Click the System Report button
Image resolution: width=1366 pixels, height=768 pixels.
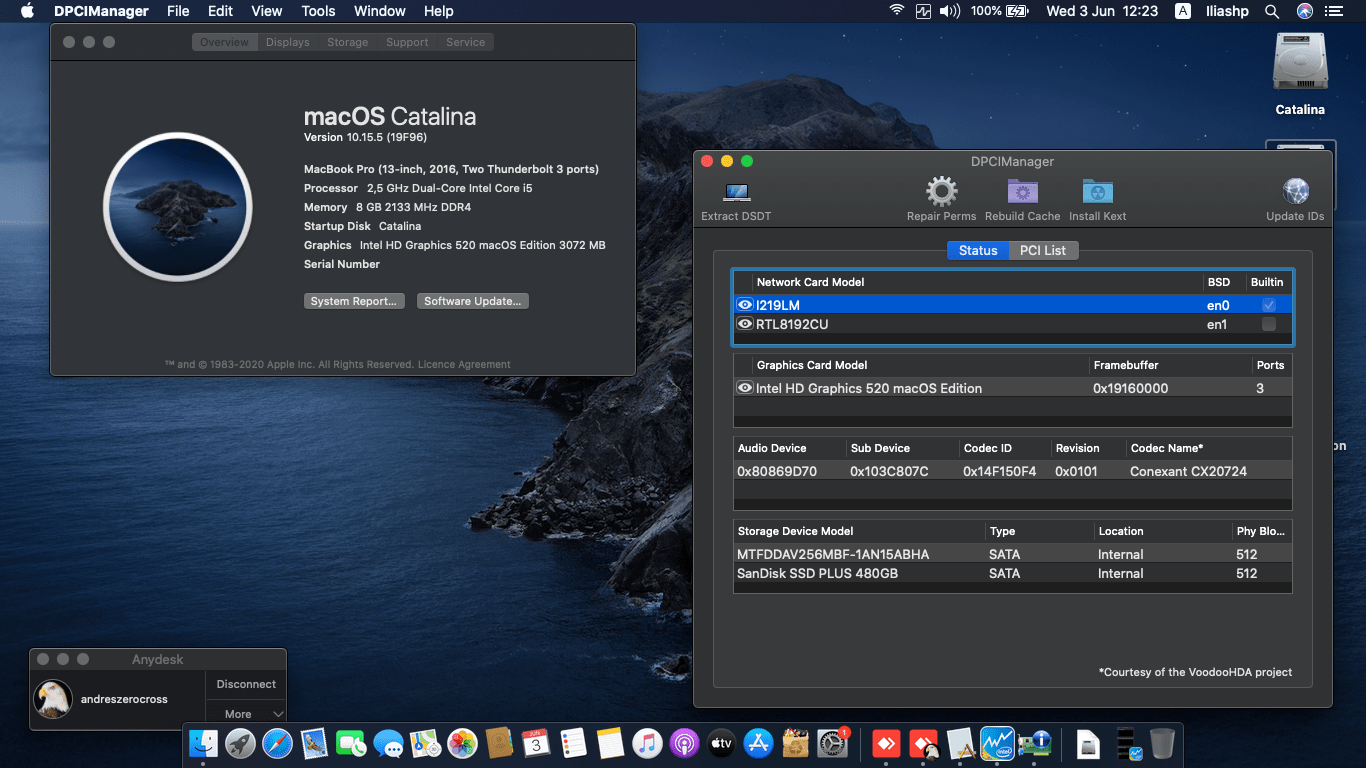[354, 300]
